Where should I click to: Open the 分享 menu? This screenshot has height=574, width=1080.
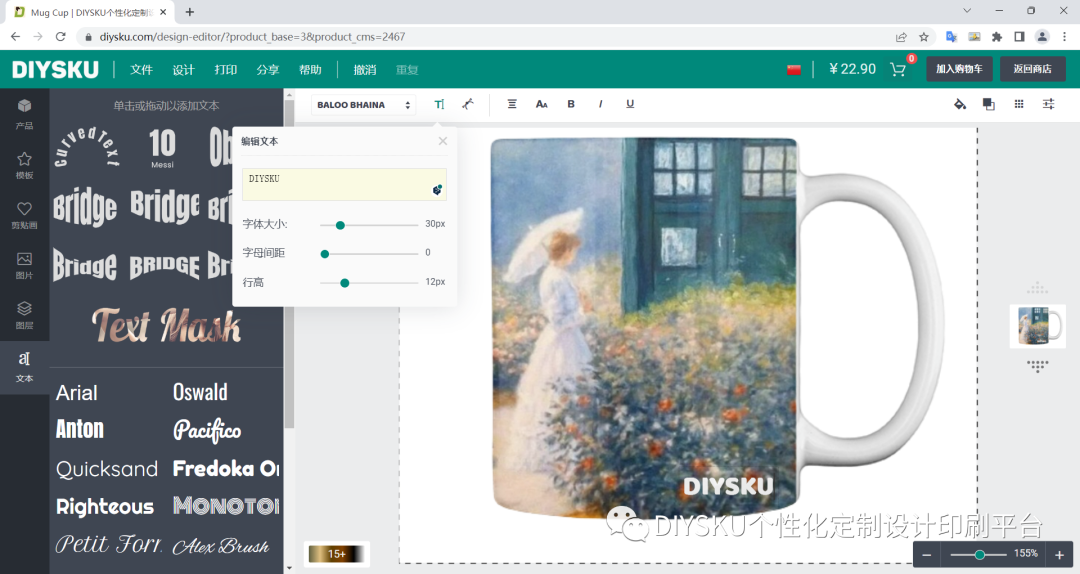pyautogui.click(x=267, y=70)
